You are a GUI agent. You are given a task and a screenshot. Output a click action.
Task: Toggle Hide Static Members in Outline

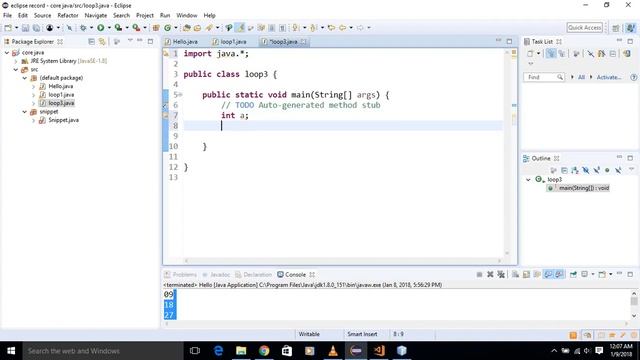(x=596, y=170)
